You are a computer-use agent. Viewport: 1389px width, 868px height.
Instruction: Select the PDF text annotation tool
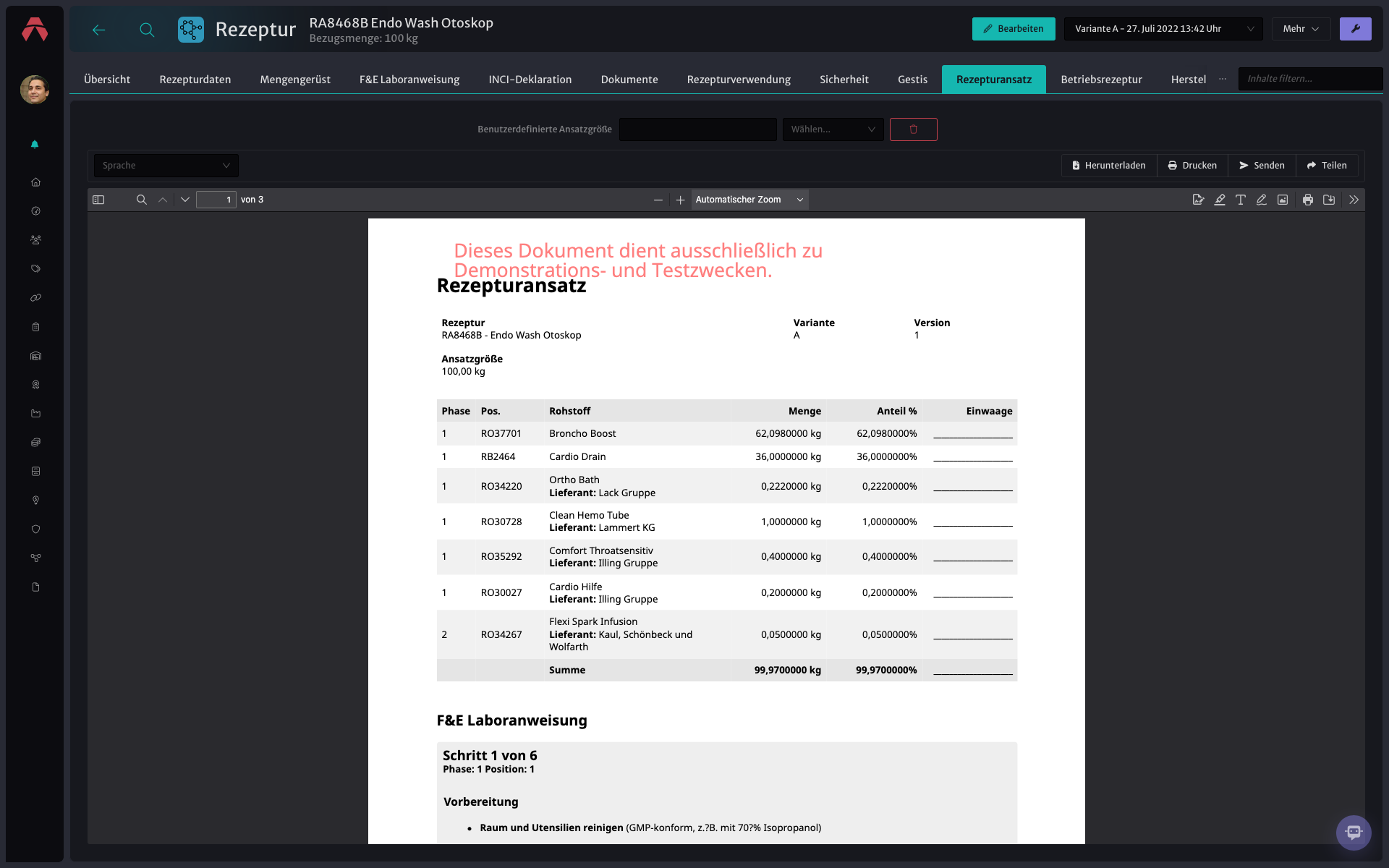[1241, 200]
